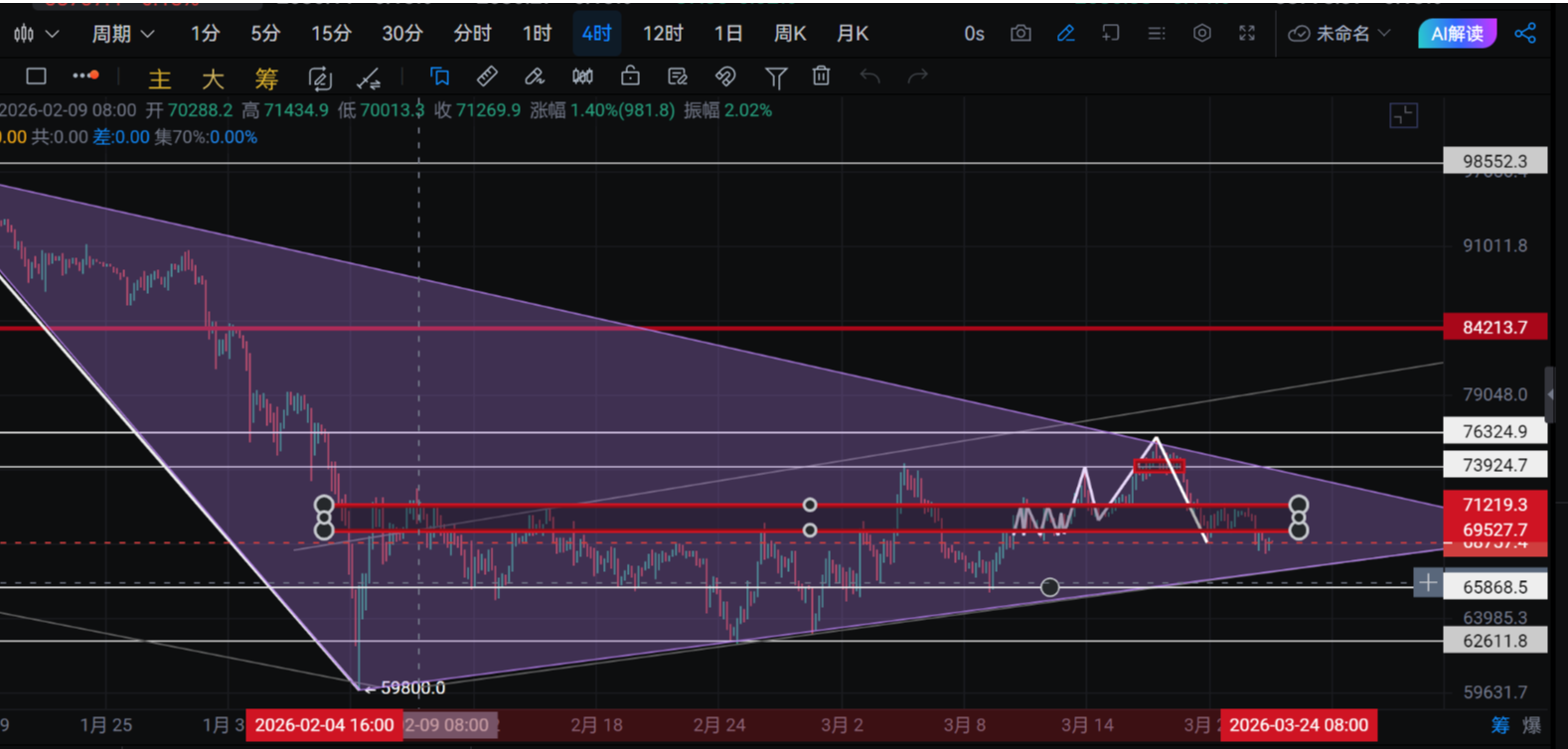Toggle the magnet snap mode
The width and height of the screenshot is (1568, 749).
pyautogui.click(x=725, y=76)
